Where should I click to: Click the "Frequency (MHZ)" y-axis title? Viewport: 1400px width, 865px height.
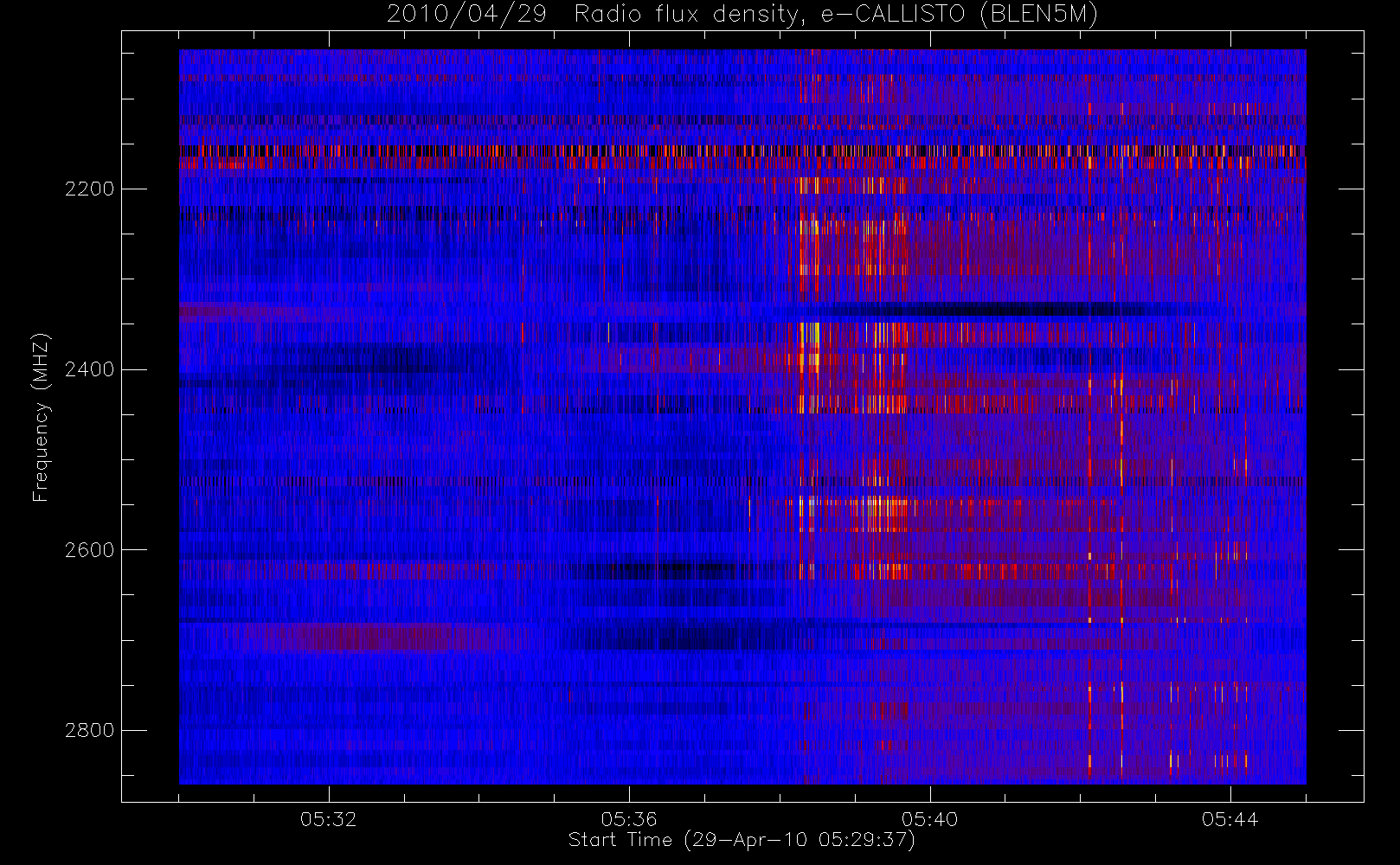41,417
